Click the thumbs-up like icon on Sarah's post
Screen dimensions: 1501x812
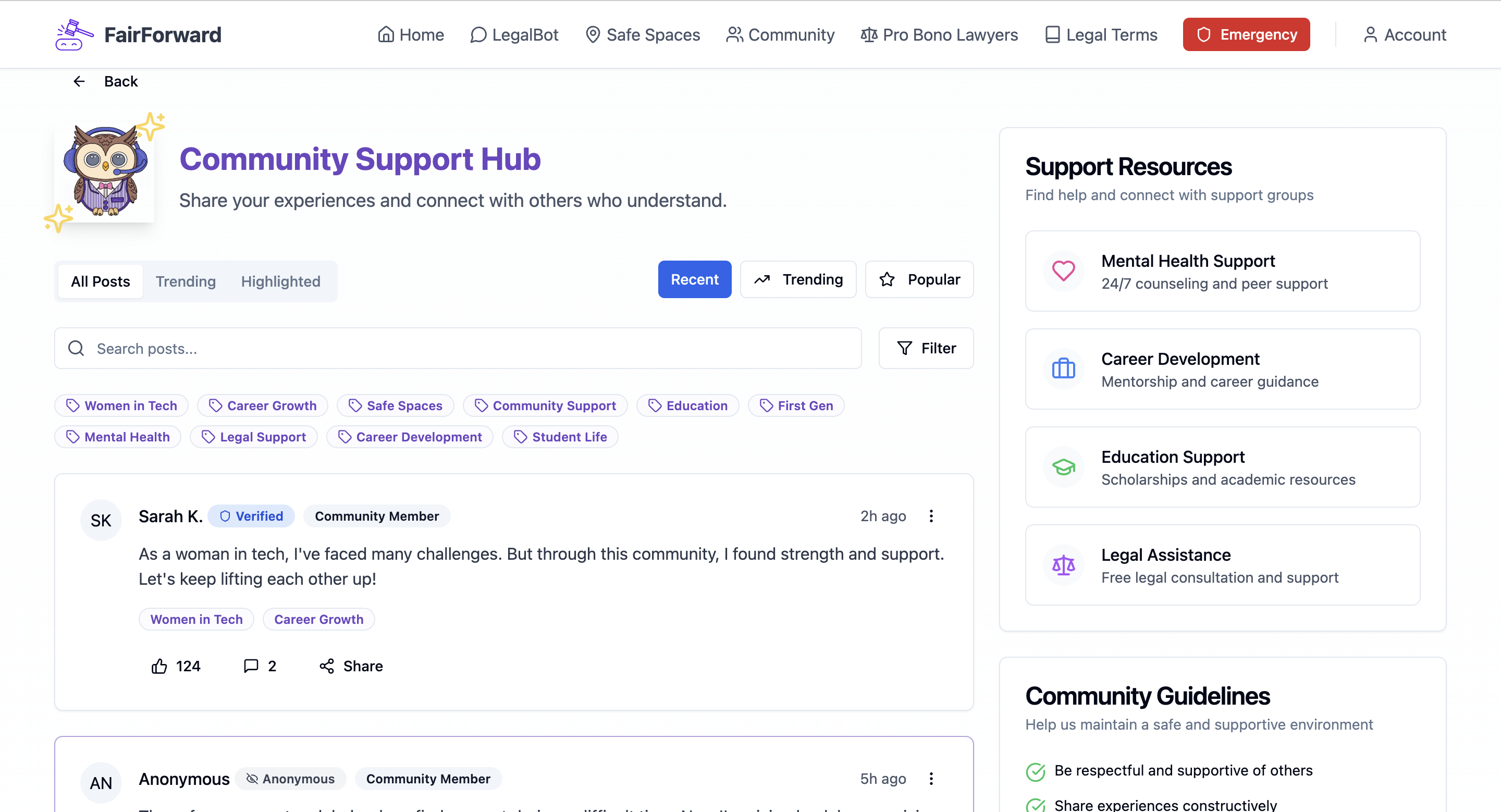tap(159, 666)
